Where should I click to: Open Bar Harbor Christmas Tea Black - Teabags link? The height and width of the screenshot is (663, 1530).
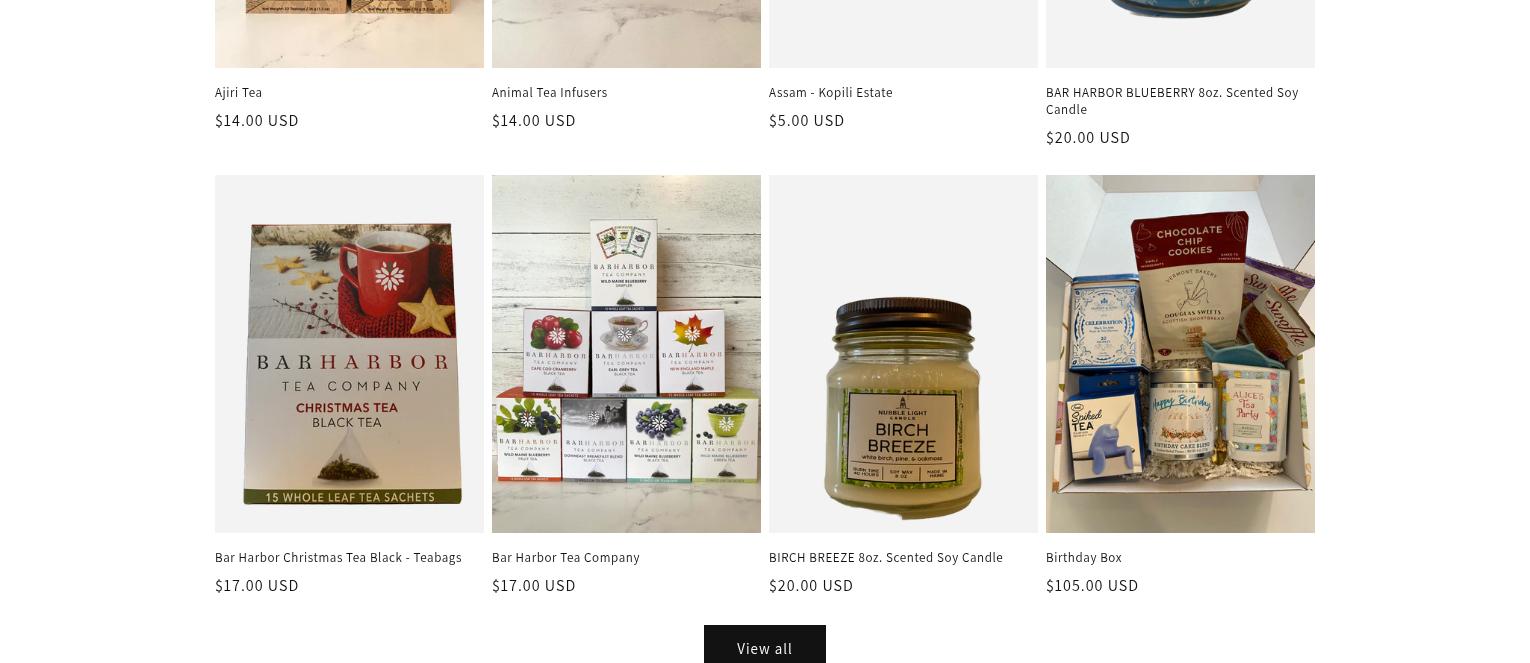(x=338, y=558)
